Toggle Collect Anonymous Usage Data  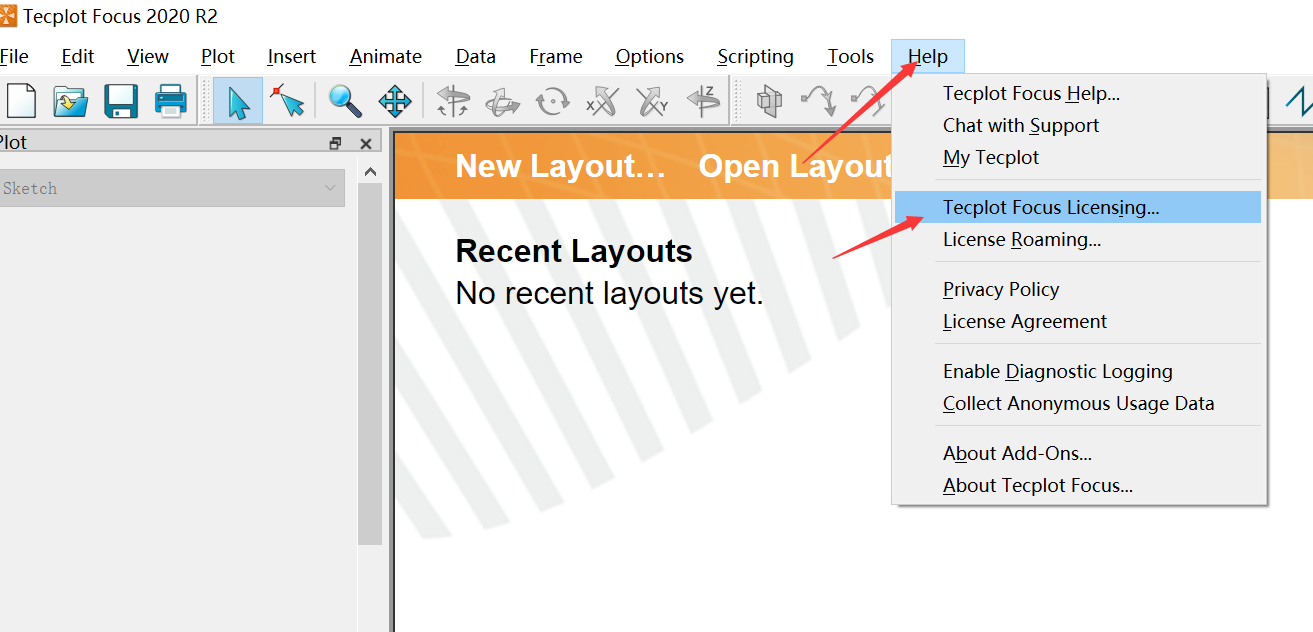(x=1078, y=404)
